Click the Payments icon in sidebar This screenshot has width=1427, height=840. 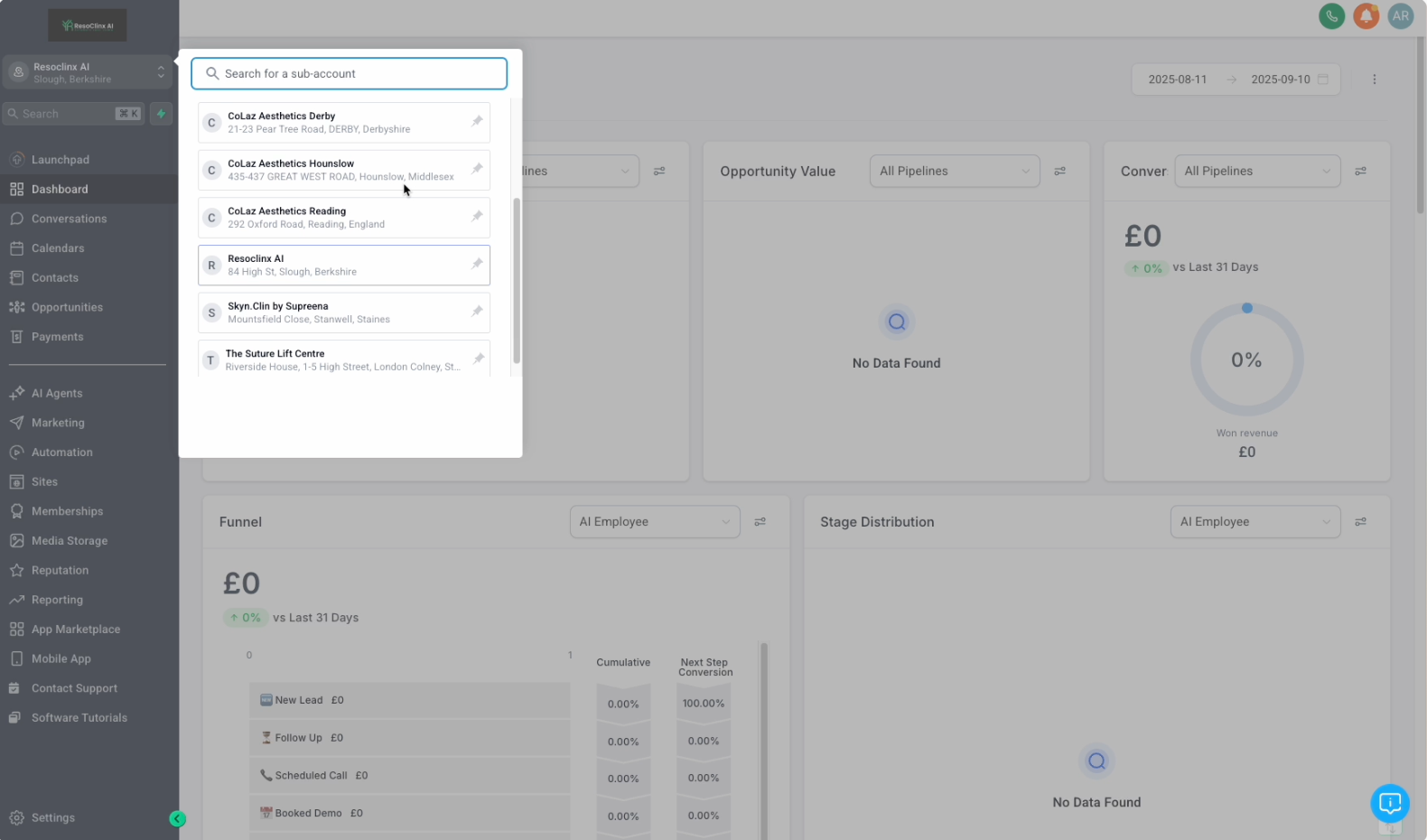[x=16, y=337]
